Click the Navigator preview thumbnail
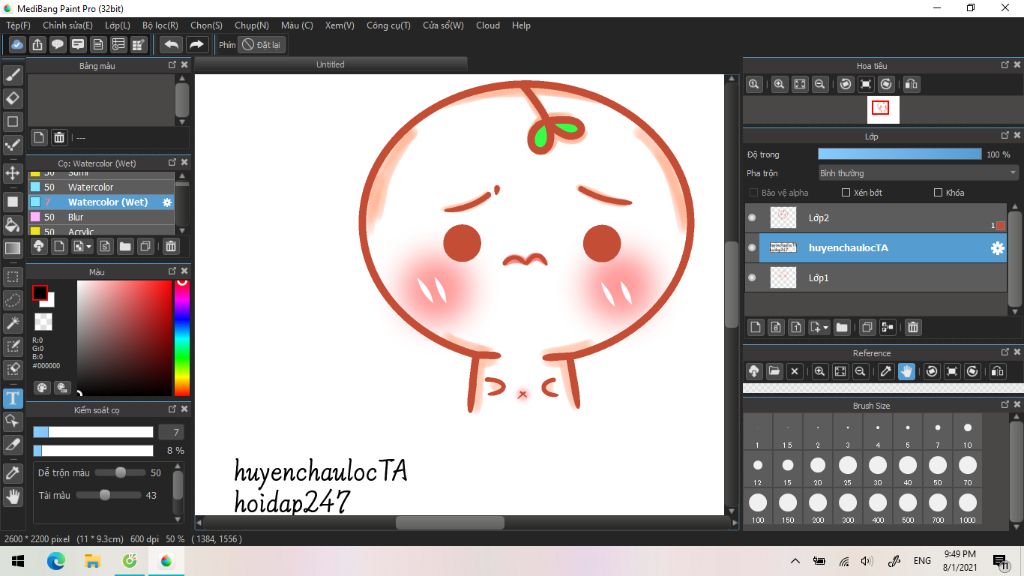The height and width of the screenshot is (576, 1024). pyautogui.click(x=883, y=109)
